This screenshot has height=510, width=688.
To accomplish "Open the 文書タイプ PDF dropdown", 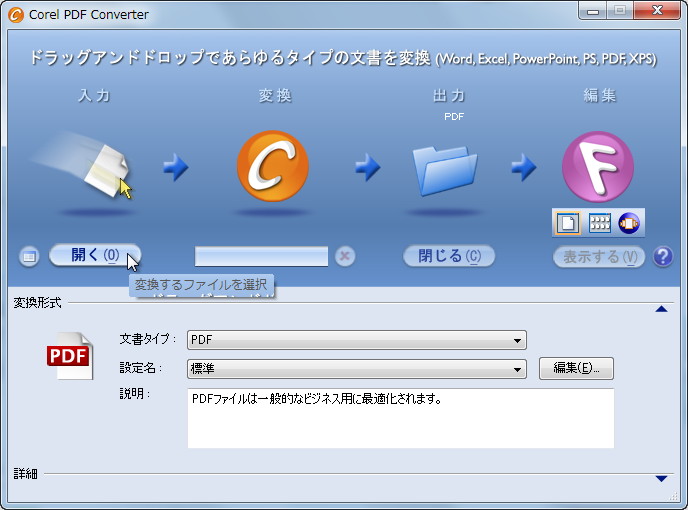I will 357,340.
